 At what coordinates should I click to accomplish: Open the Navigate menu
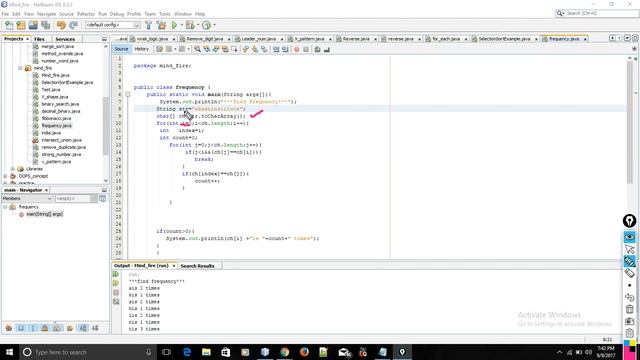(47, 14)
